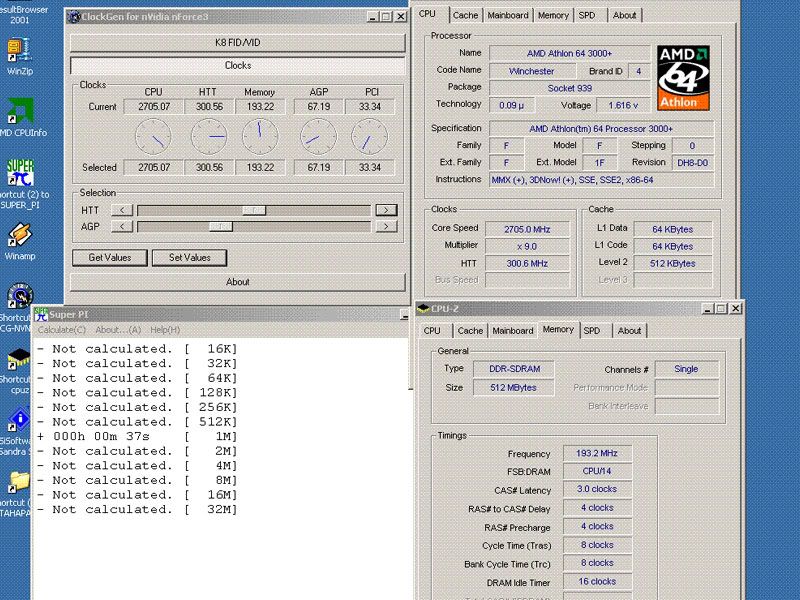800x600 pixels.
Task: Open the ClockGen CG-NVN desktop shortcut
Action: click(x=20, y=297)
